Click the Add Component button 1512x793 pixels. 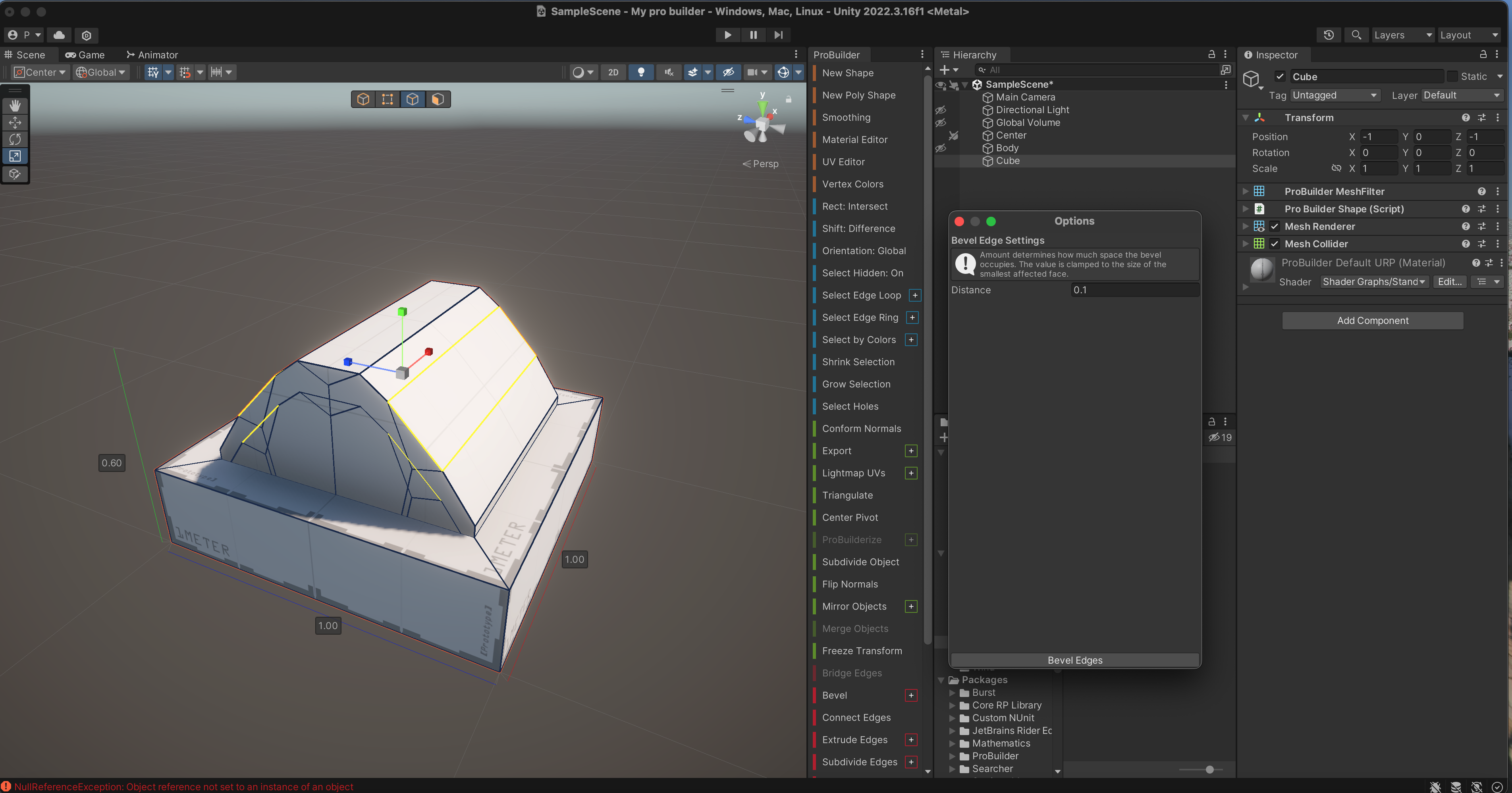coord(1372,320)
